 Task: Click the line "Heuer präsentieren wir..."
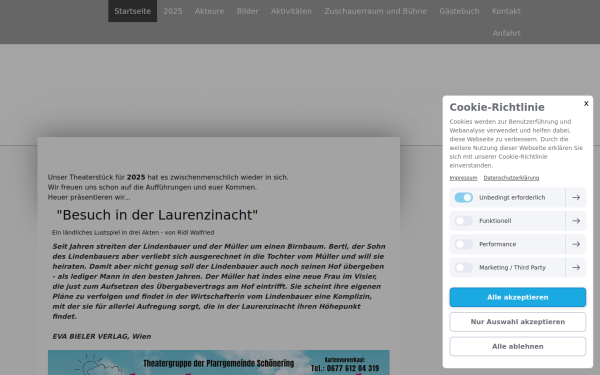(89, 197)
